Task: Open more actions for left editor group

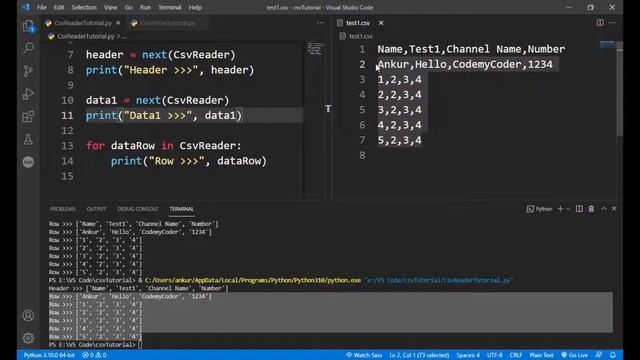Action: pyautogui.click(x=320, y=23)
